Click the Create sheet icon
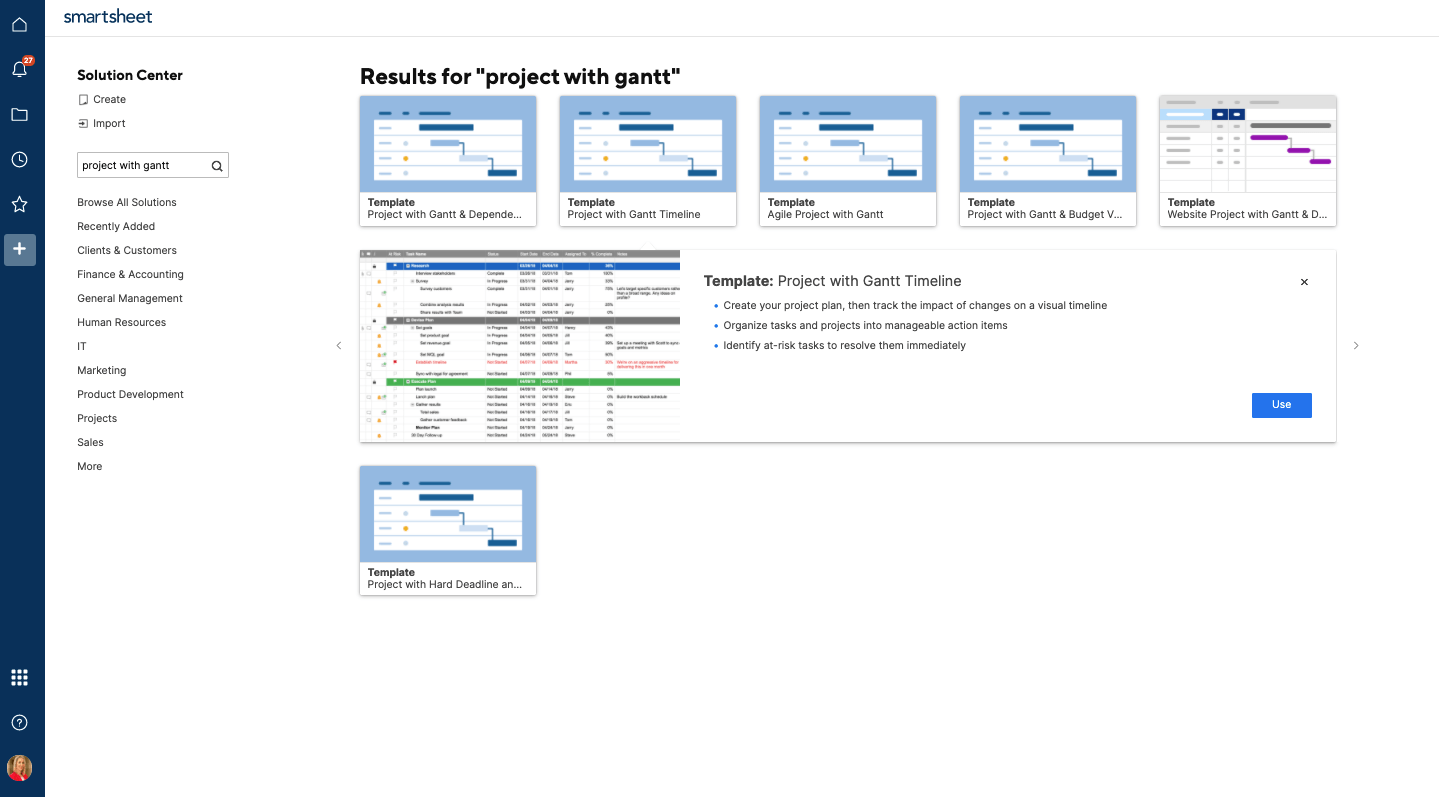Viewport: 1439px width, 797px height. [x=83, y=99]
